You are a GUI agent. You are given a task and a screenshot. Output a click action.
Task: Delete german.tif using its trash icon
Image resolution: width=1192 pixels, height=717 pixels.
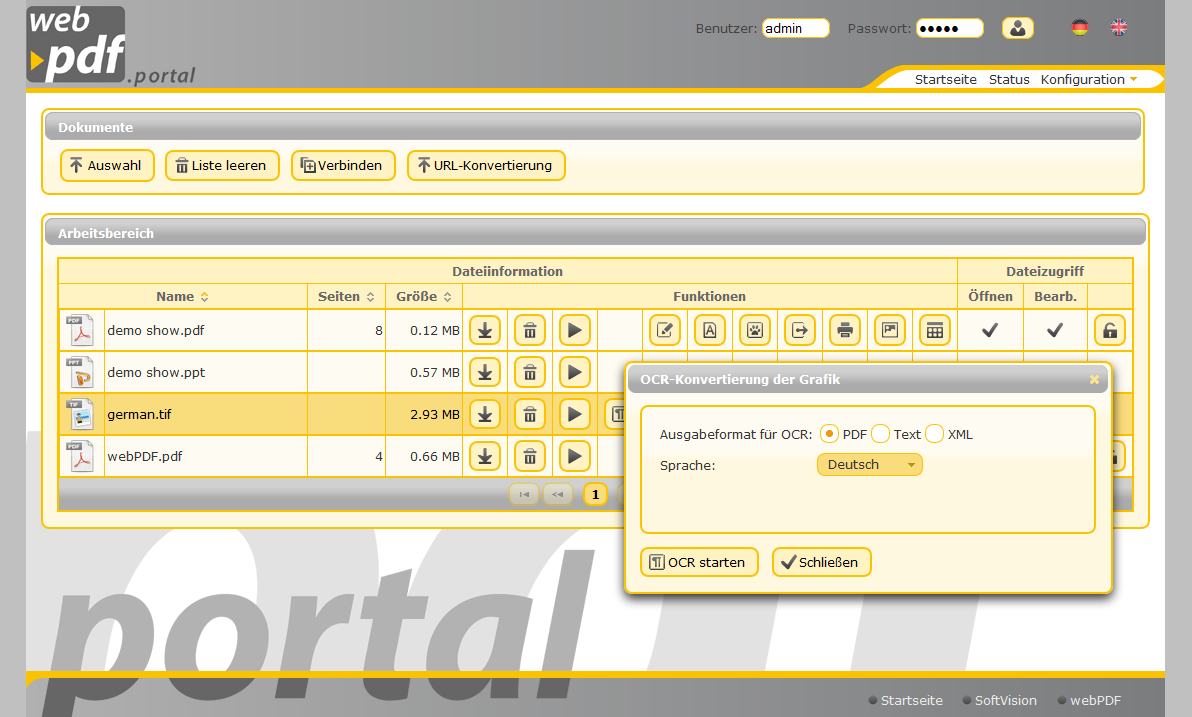click(529, 414)
